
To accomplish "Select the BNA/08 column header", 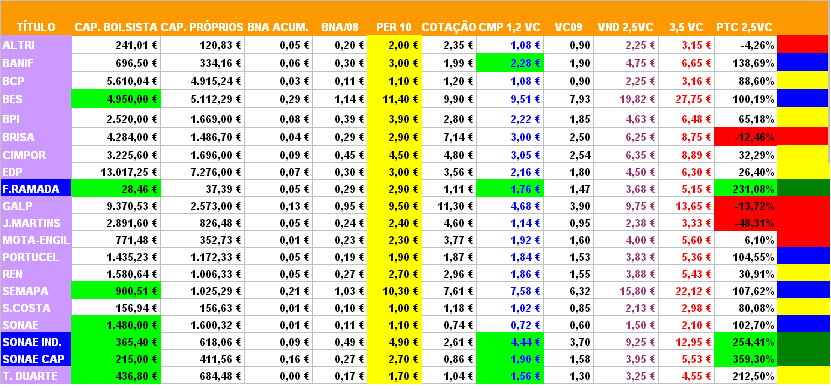I will [340, 27].
